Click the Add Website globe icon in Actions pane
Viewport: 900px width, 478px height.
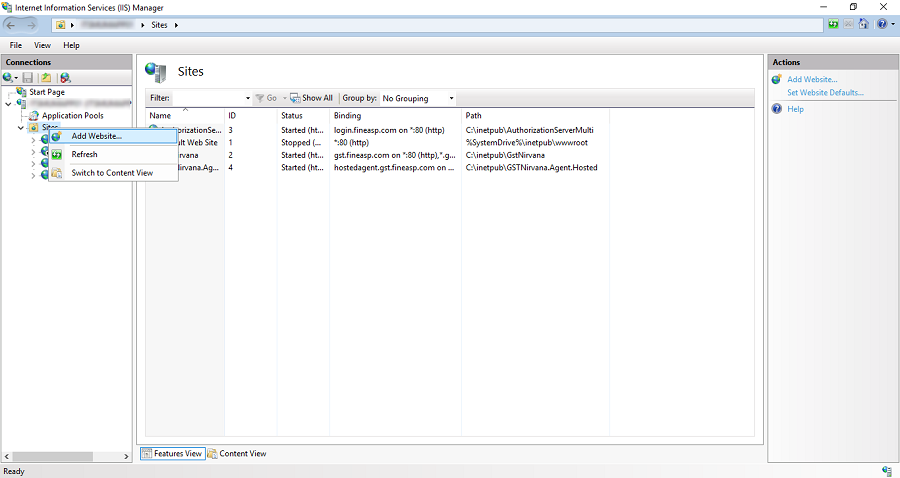pyautogui.click(x=777, y=79)
